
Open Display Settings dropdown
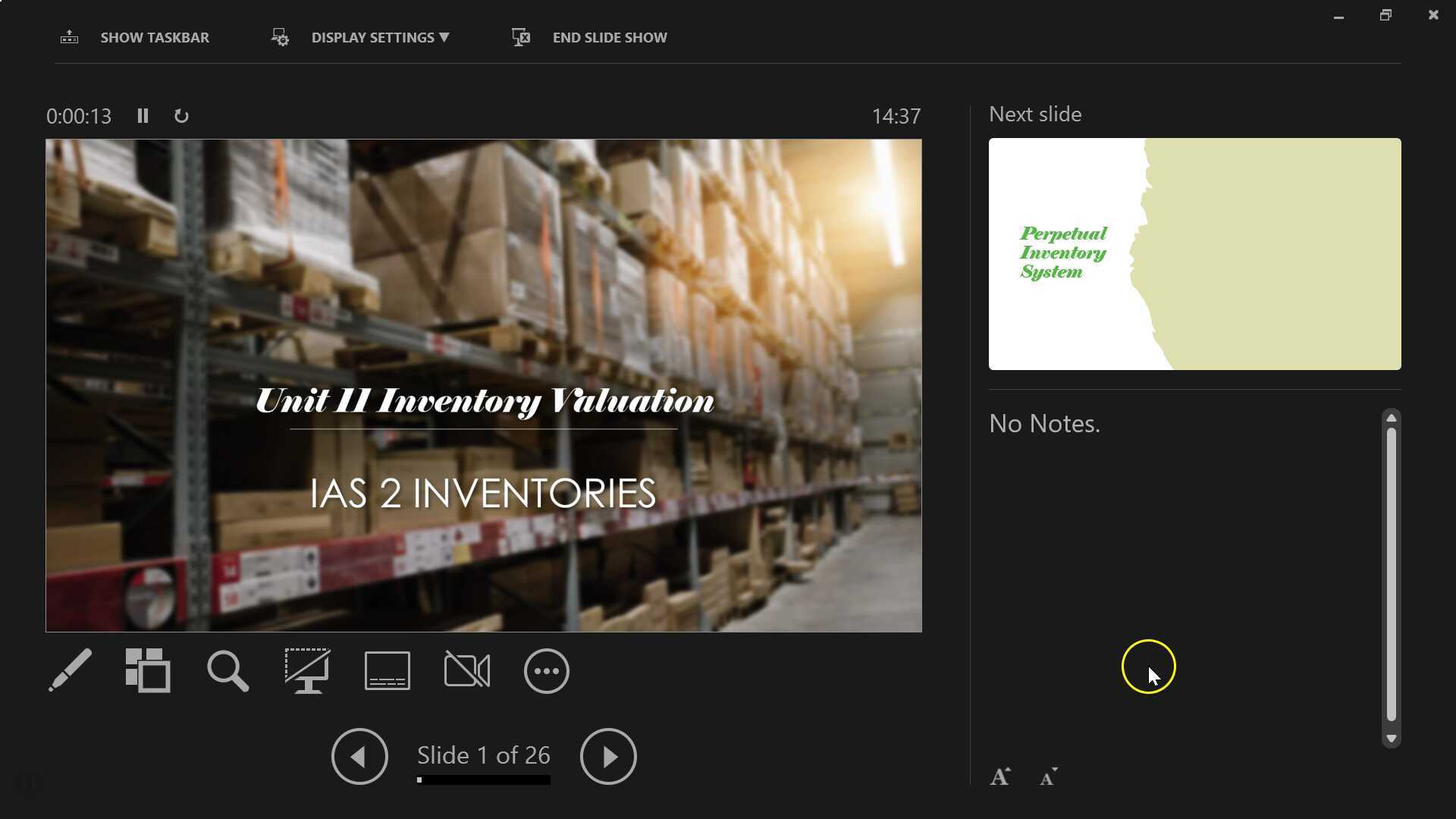tap(379, 37)
